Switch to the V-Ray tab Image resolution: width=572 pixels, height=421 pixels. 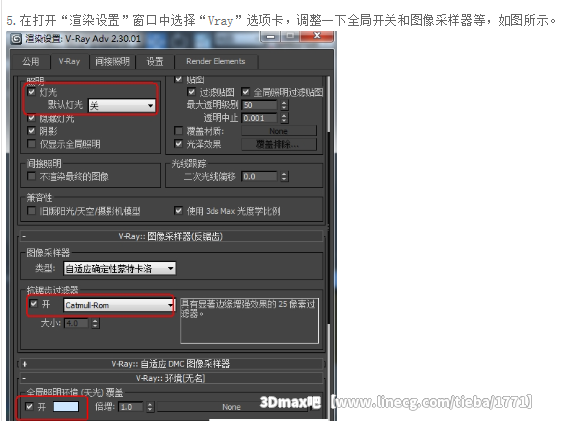pyautogui.click(x=69, y=61)
